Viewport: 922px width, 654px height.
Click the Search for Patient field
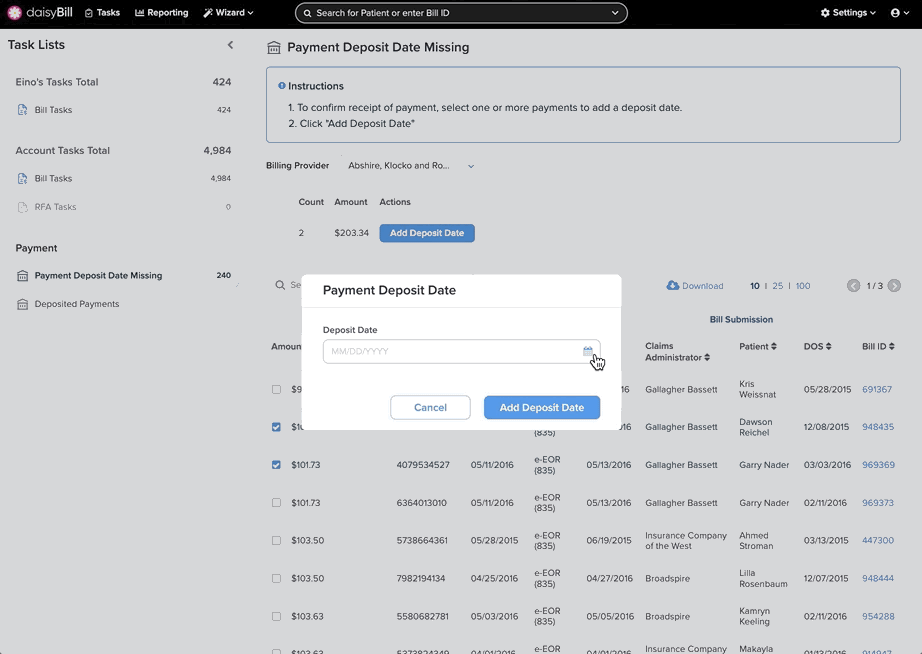tap(462, 13)
